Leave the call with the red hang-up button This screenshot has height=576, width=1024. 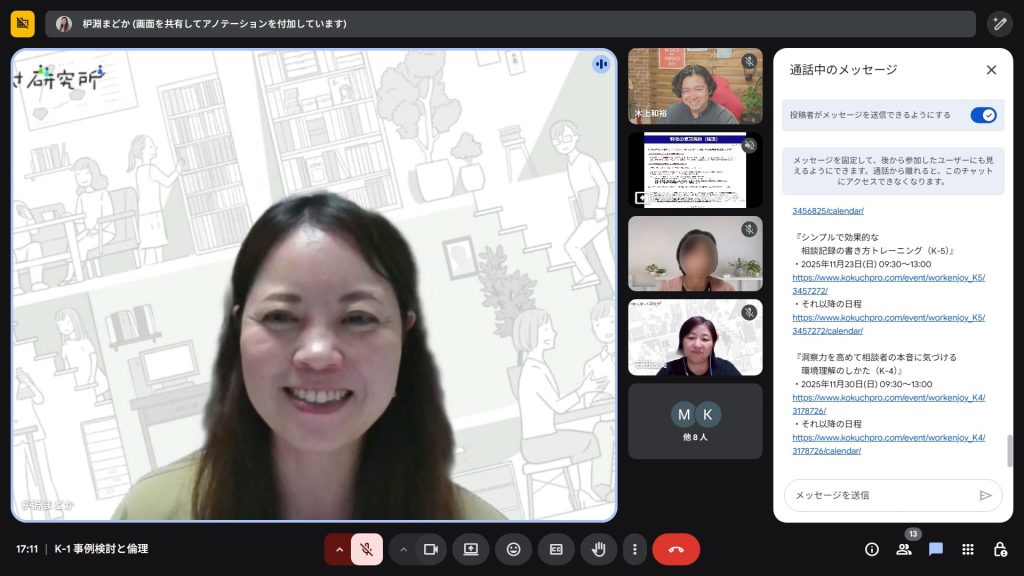click(x=676, y=549)
